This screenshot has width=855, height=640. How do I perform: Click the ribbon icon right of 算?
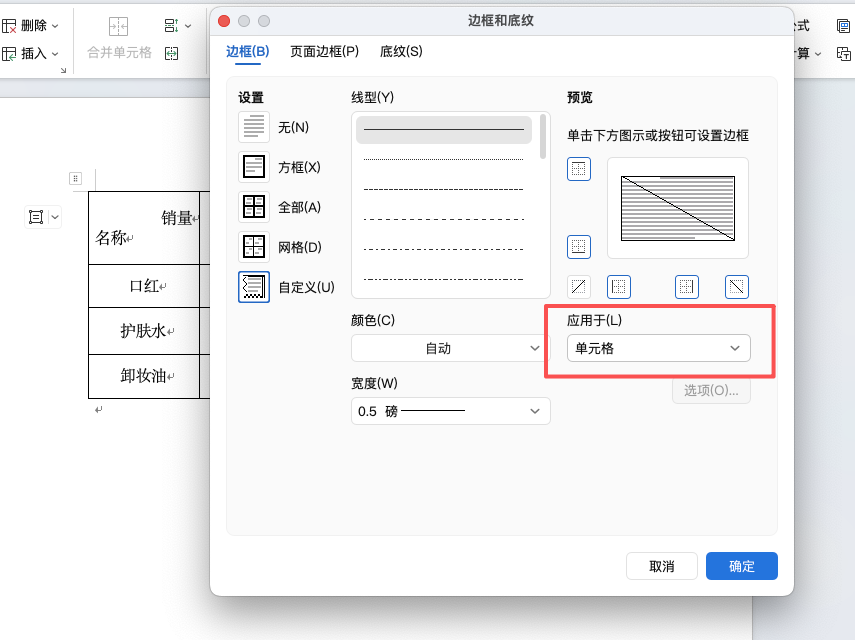[x=843, y=53]
